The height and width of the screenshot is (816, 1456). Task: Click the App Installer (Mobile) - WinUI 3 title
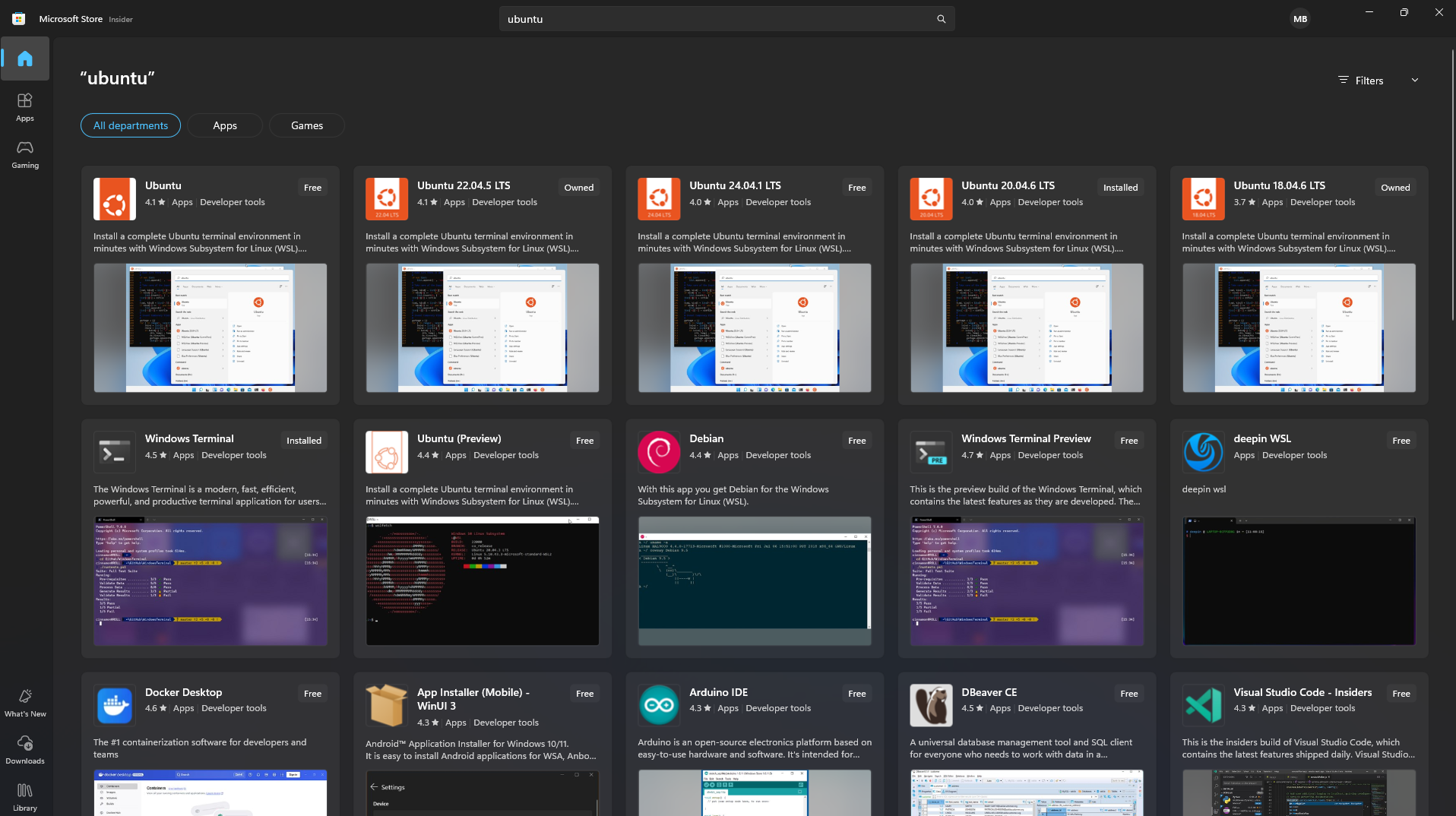pos(473,699)
